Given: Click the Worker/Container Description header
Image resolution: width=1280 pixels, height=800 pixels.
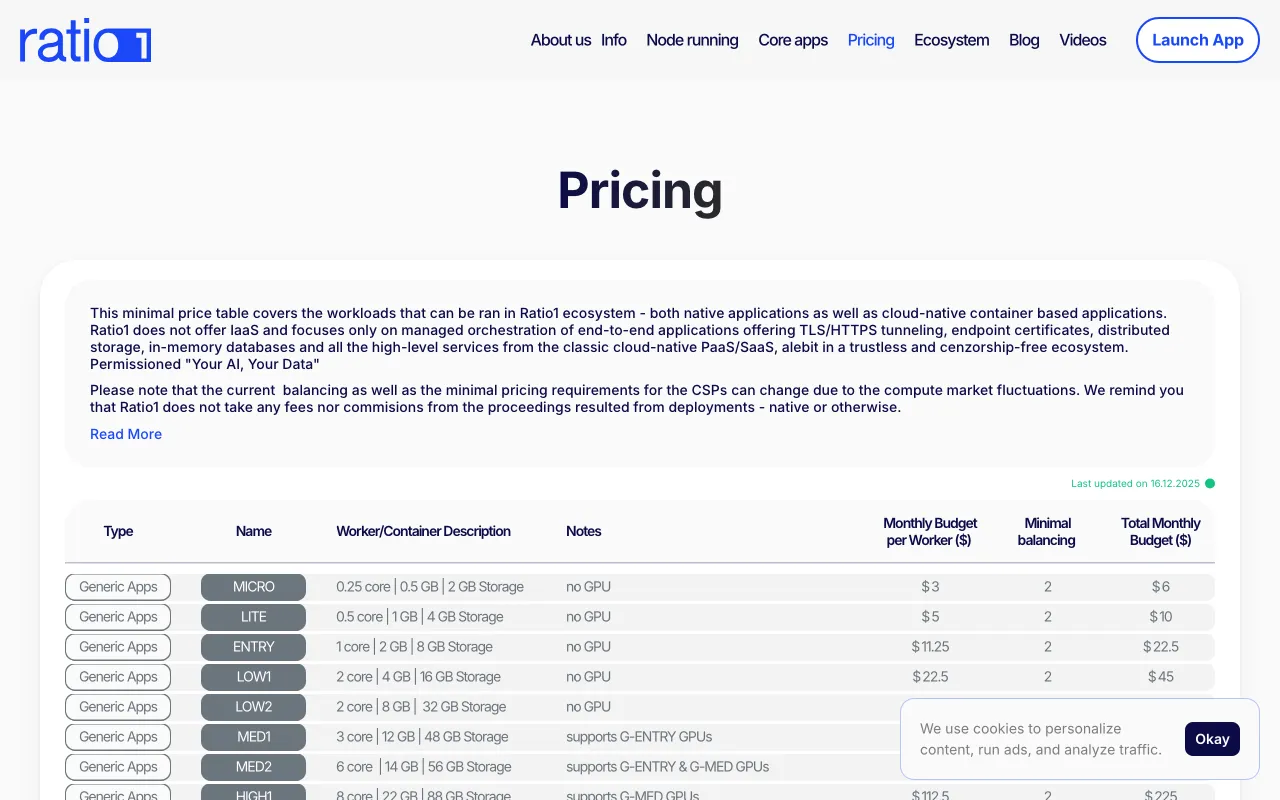Looking at the screenshot, I should coord(423,531).
